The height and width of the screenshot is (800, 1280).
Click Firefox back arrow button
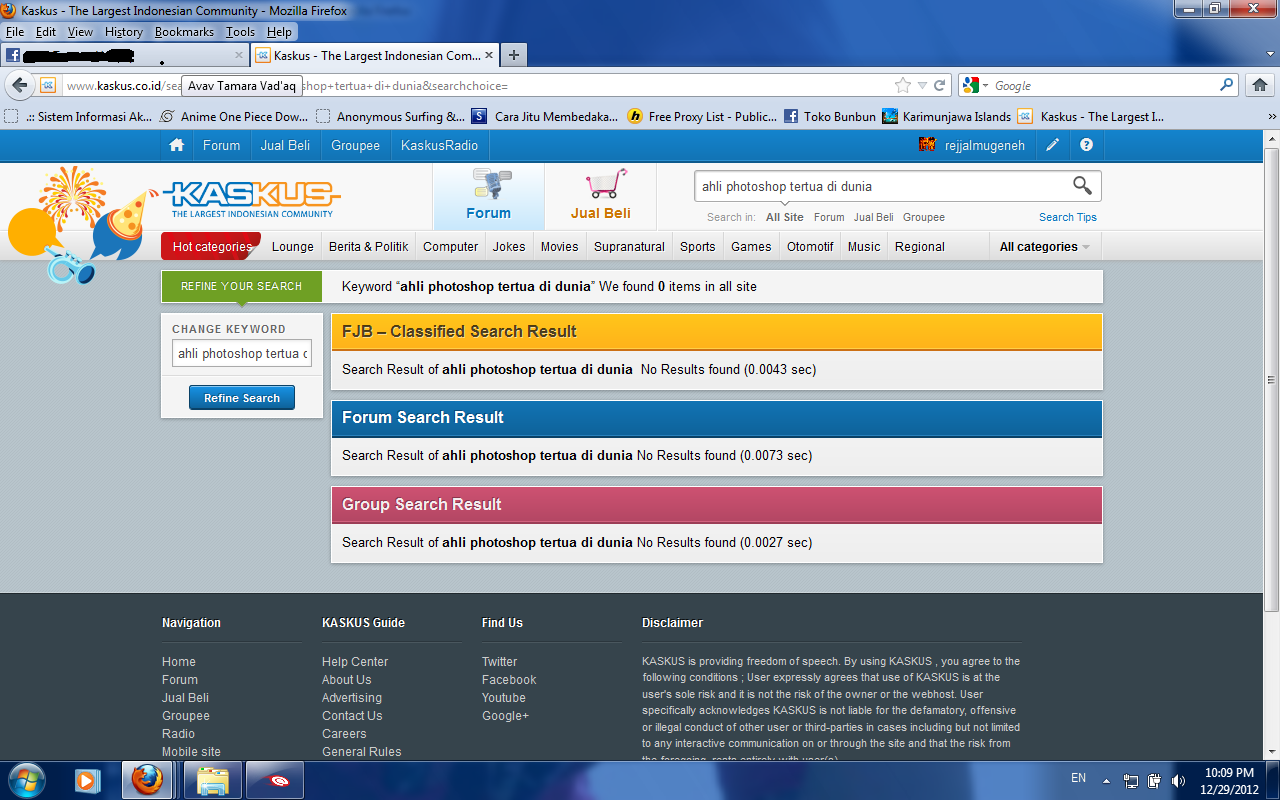click(20, 86)
